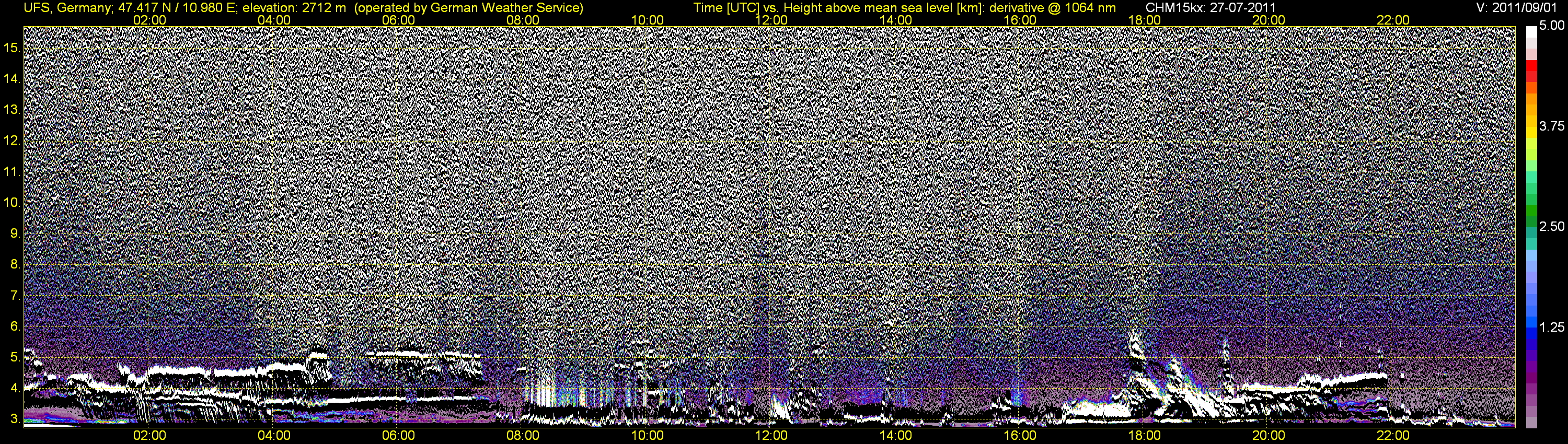Click the 5 km height axis label
The width and height of the screenshot is (1568, 444).
[x=16, y=358]
